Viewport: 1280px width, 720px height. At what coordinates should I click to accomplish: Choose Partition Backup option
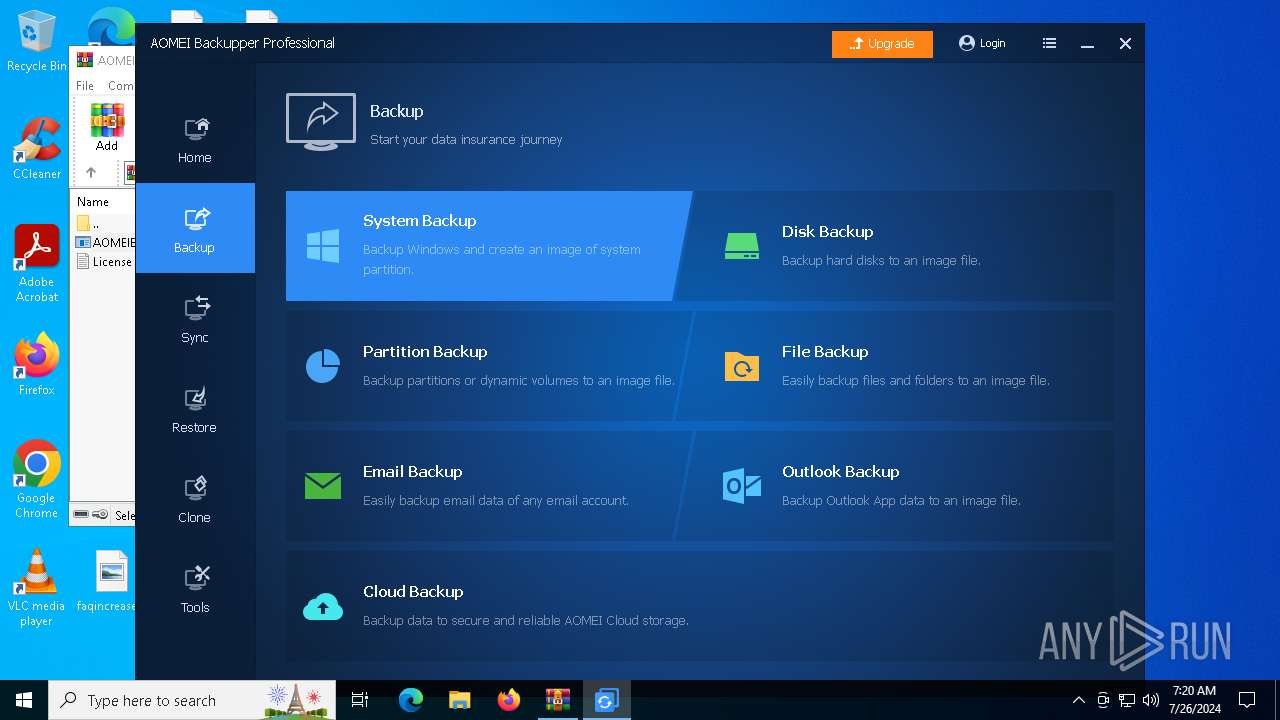coord(488,366)
